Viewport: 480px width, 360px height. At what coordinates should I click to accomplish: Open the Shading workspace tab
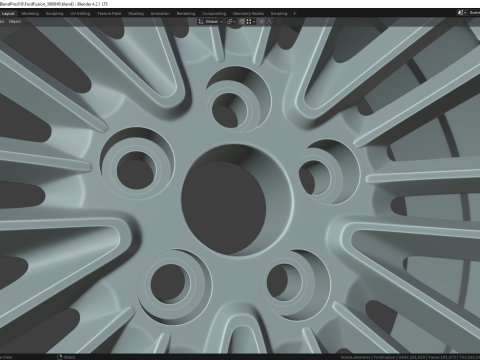[136, 14]
